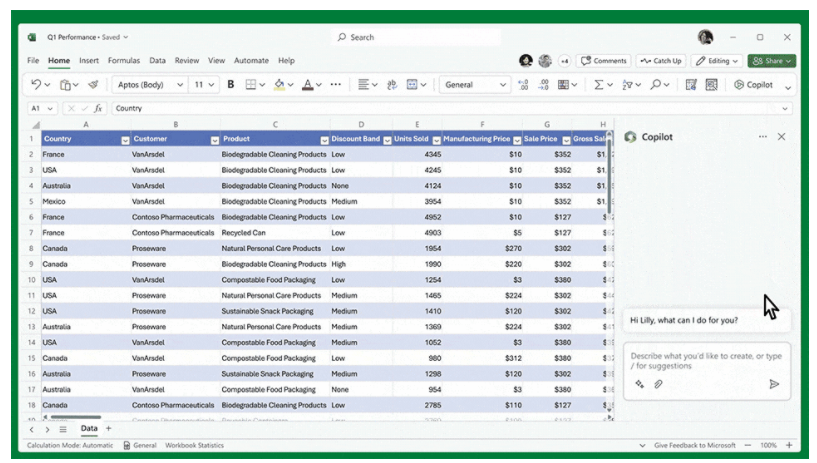Open Copilot pane more options ellipsis
Image resolution: width=817 pixels, height=463 pixels.
tap(763, 136)
